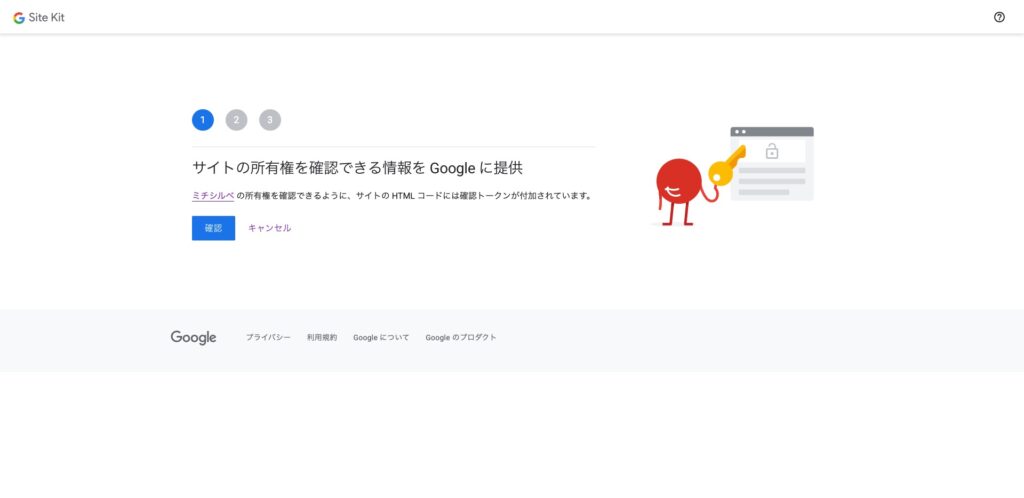Select step 3 gray circle indicator
This screenshot has height=498, width=1024.
click(x=270, y=120)
